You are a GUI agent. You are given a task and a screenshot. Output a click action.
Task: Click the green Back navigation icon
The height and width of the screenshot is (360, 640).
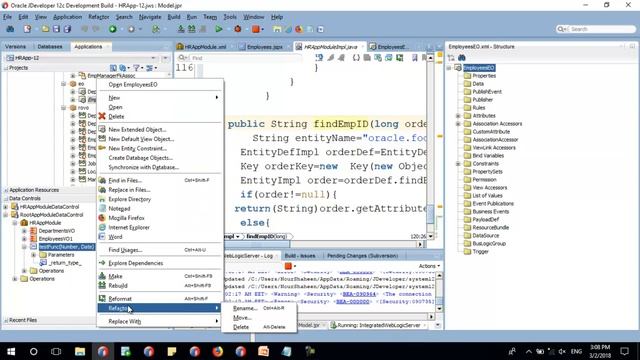(x=113, y=29)
